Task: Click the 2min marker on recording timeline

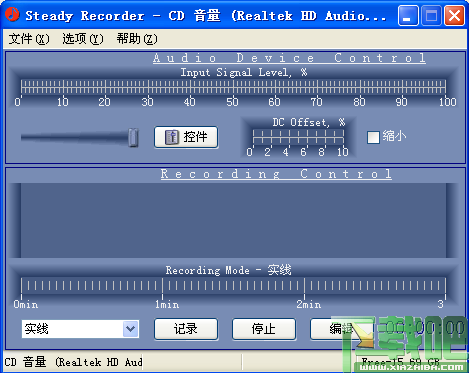Action: point(308,304)
